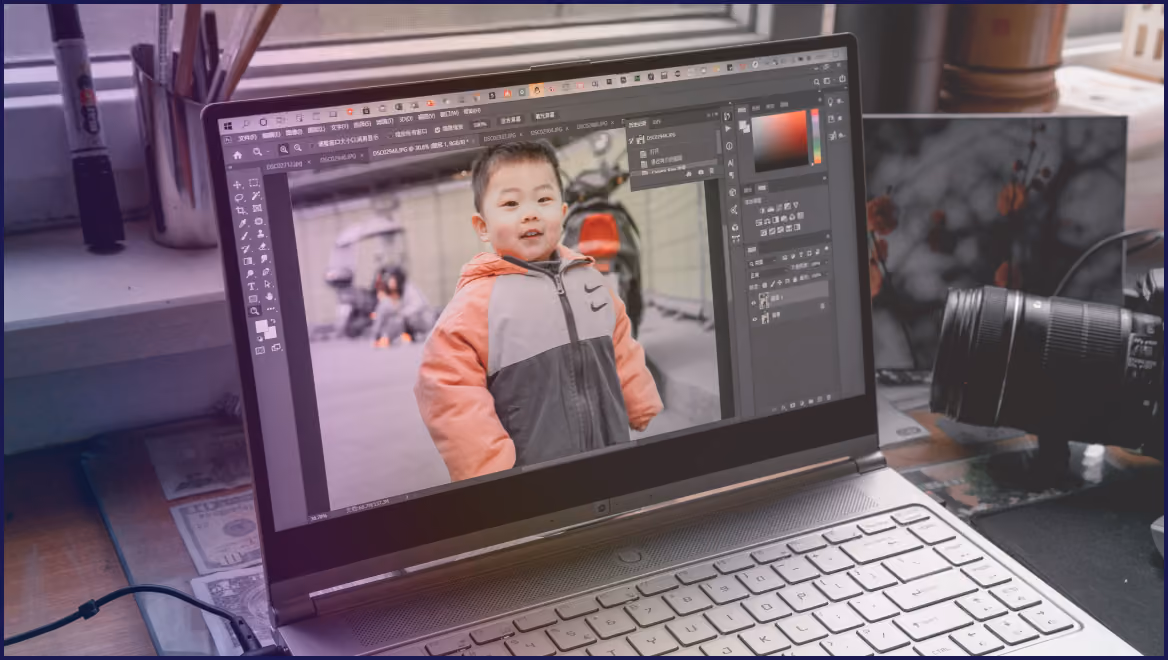Select the Rectangle shape tool
The image size is (1168, 660).
point(253,299)
